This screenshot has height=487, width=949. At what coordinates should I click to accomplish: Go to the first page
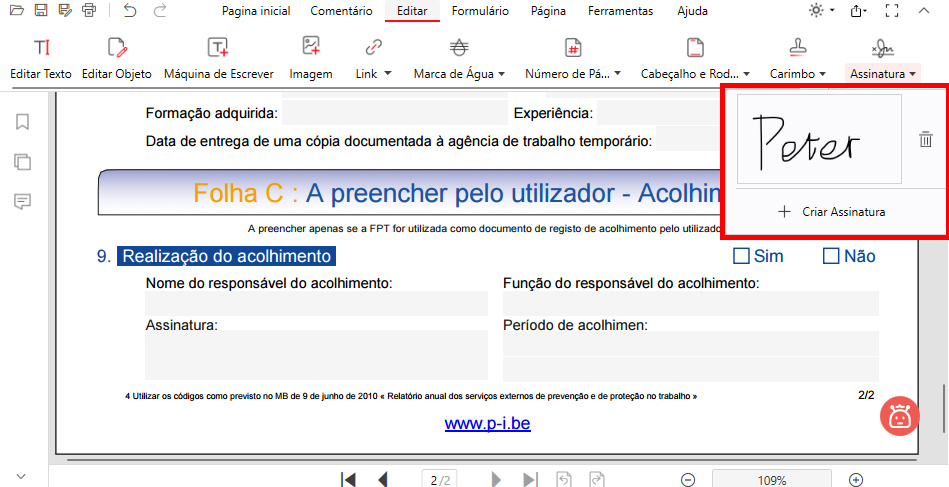click(x=349, y=480)
